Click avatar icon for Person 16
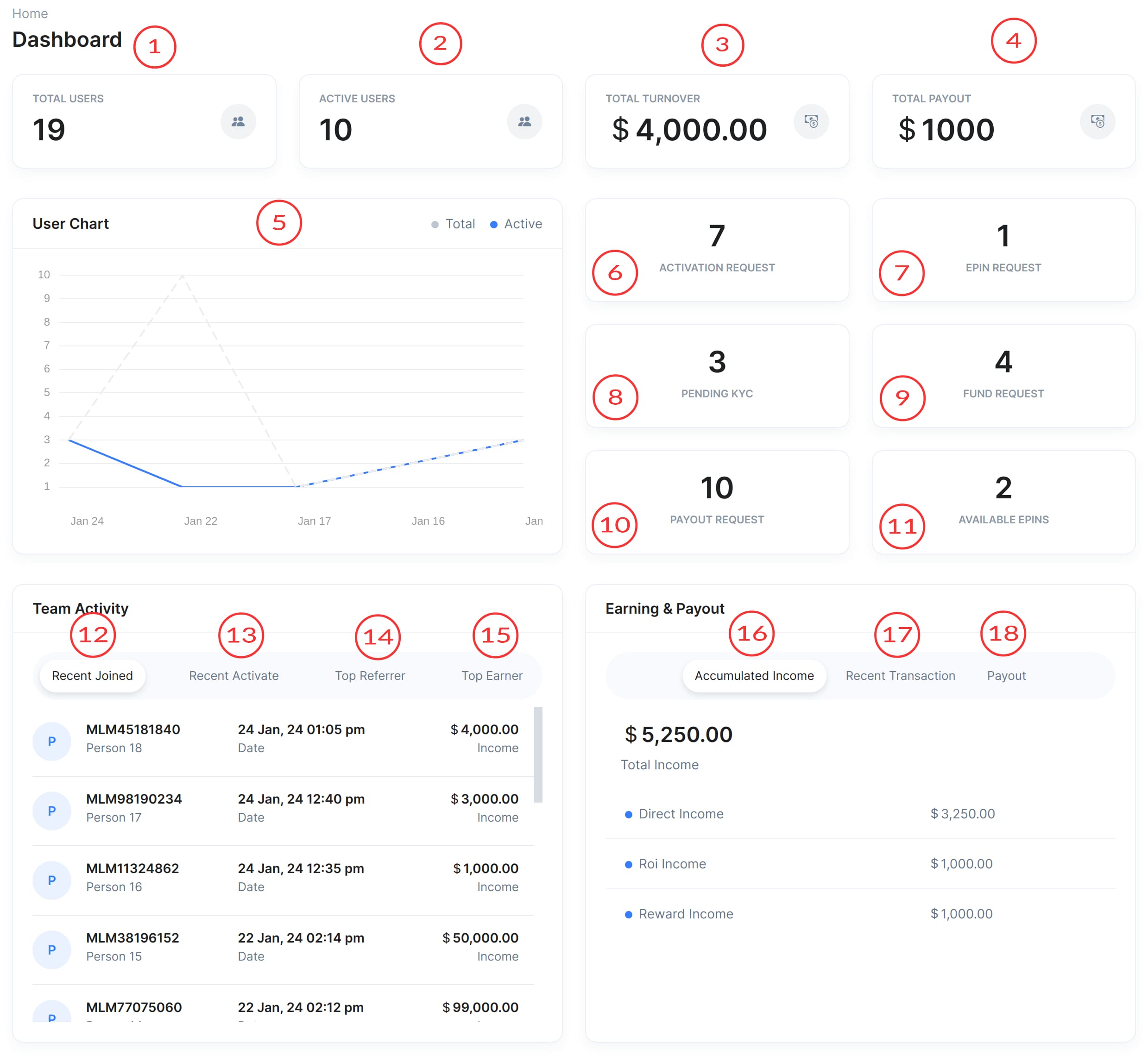This screenshot has width=1148, height=1056. click(x=51, y=880)
